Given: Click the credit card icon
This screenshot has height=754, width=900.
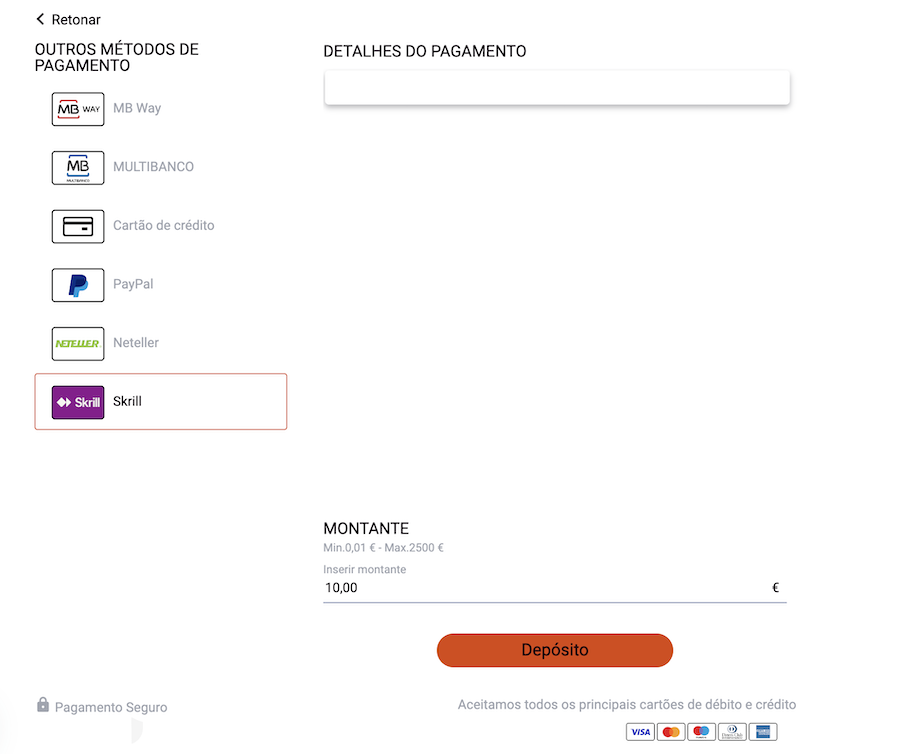Looking at the screenshot, I should click(78, 226).
